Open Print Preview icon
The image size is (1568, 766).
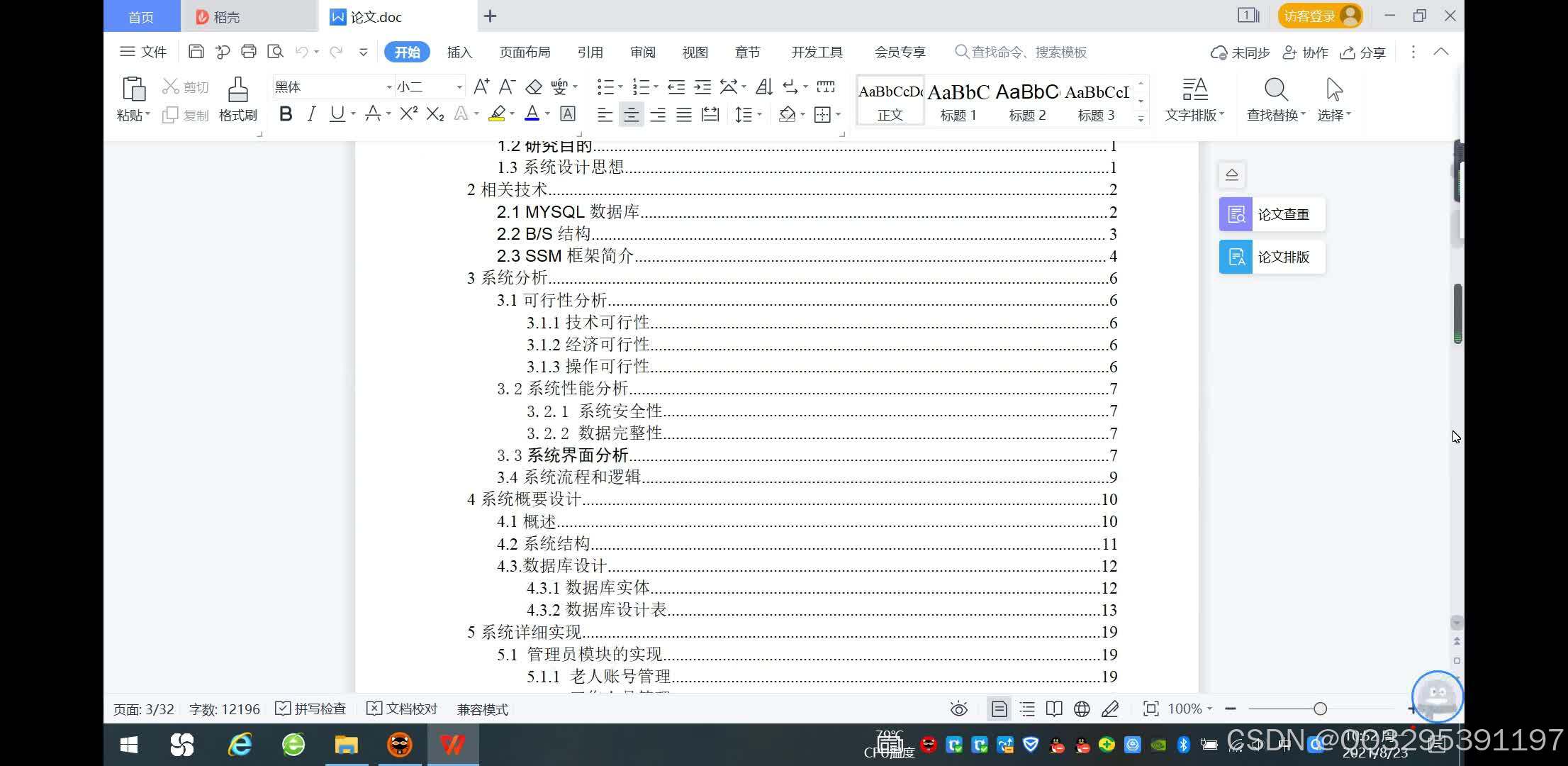point(275,51)
